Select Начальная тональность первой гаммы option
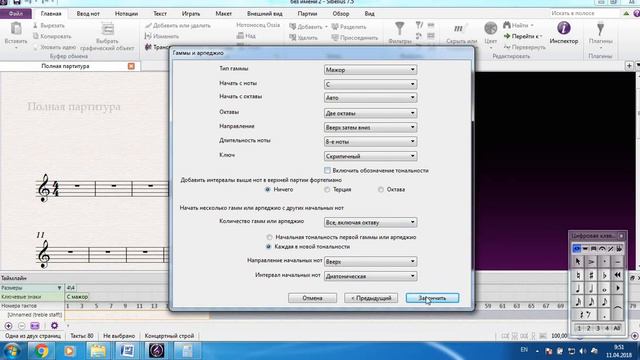640x360 pixels. pos(269,237)
